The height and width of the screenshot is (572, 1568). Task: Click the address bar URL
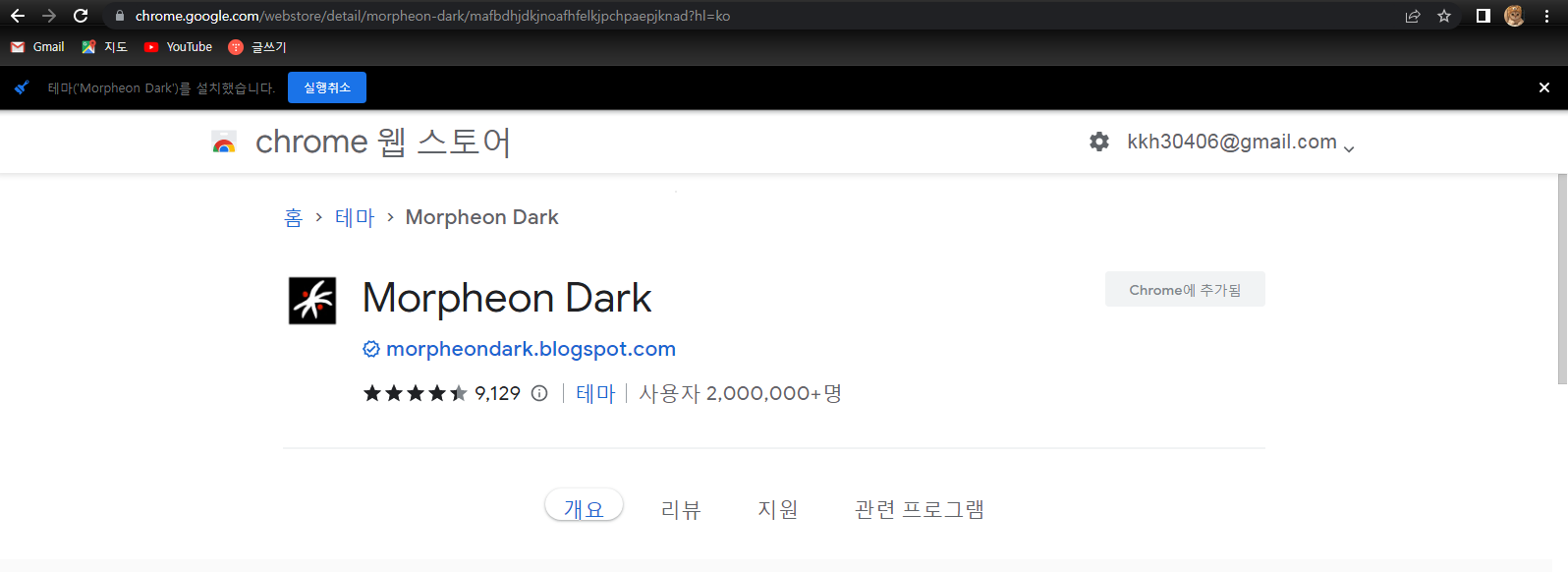pyautogui.click(x=432, y=16)
